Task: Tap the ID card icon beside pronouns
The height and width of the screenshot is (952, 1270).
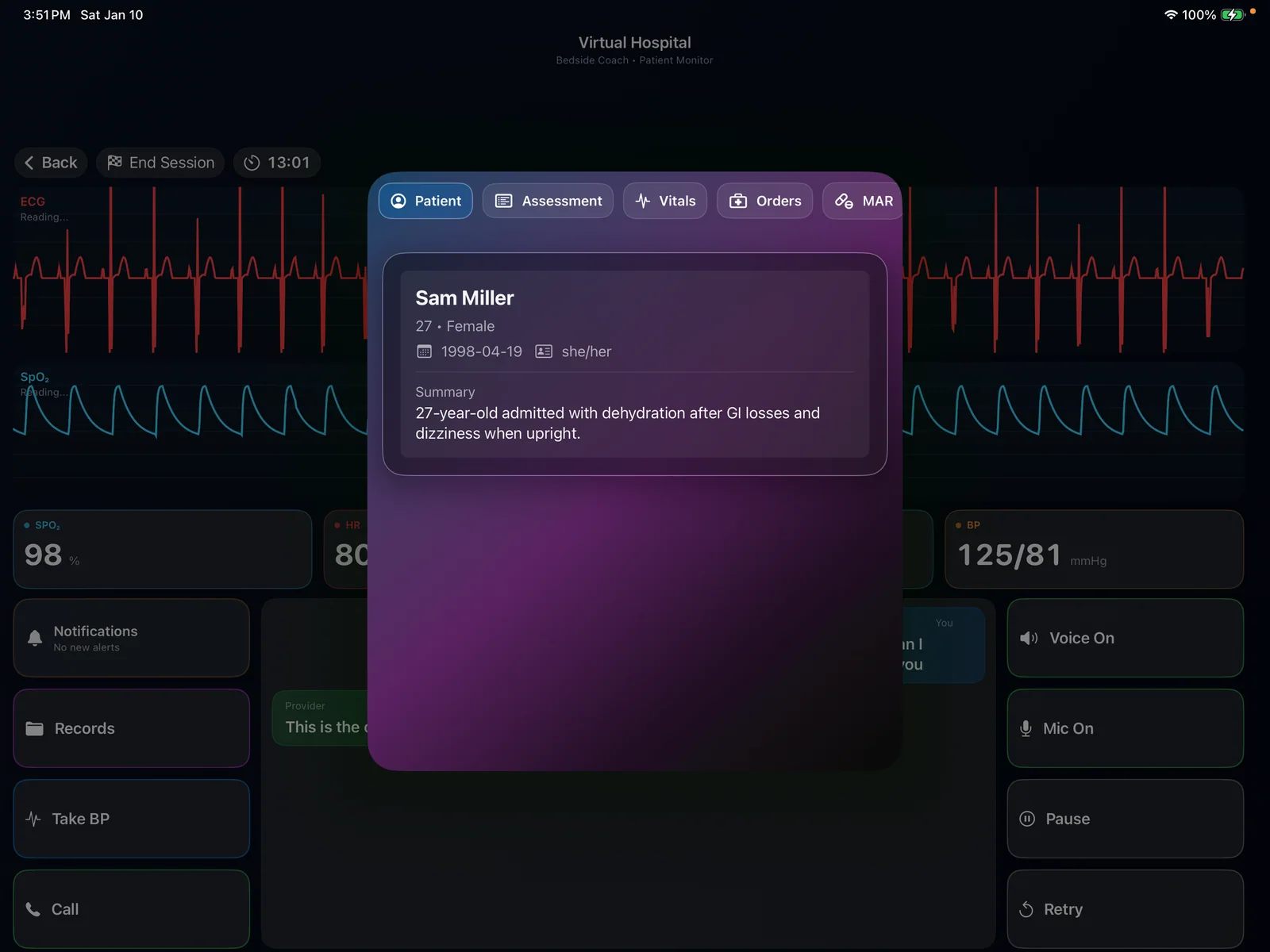Action: tap(544, 351)
